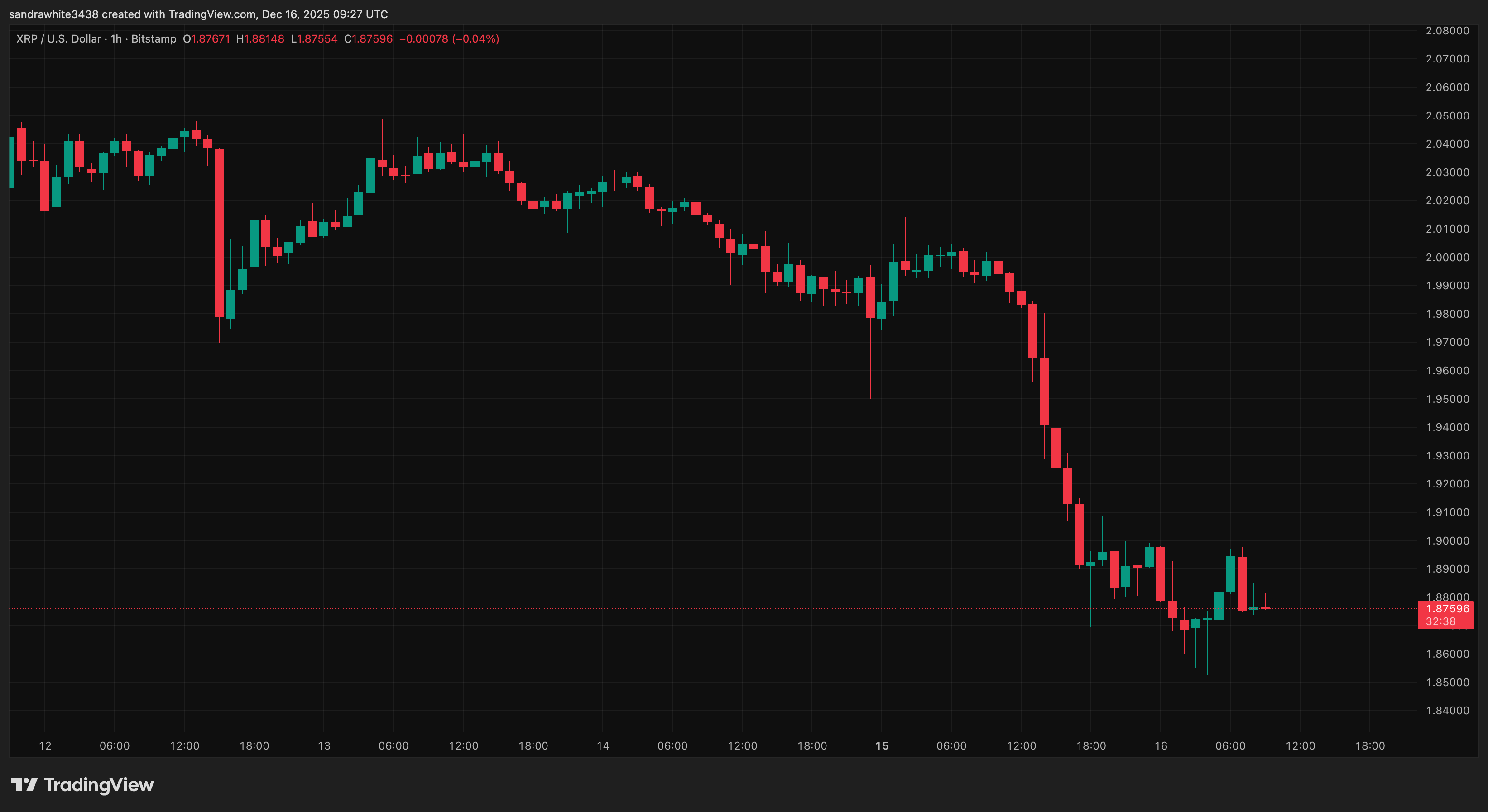Click the 2.08000 label atop price axis

(x=1447, y=31)
